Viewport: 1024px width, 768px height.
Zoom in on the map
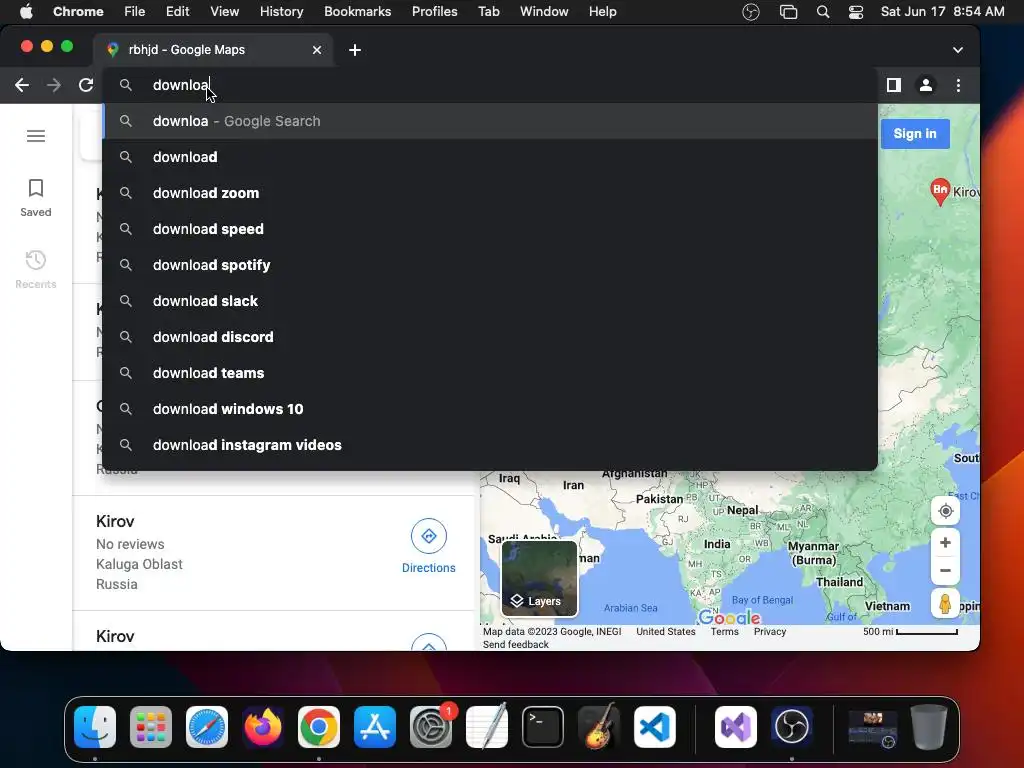[945, 543]
